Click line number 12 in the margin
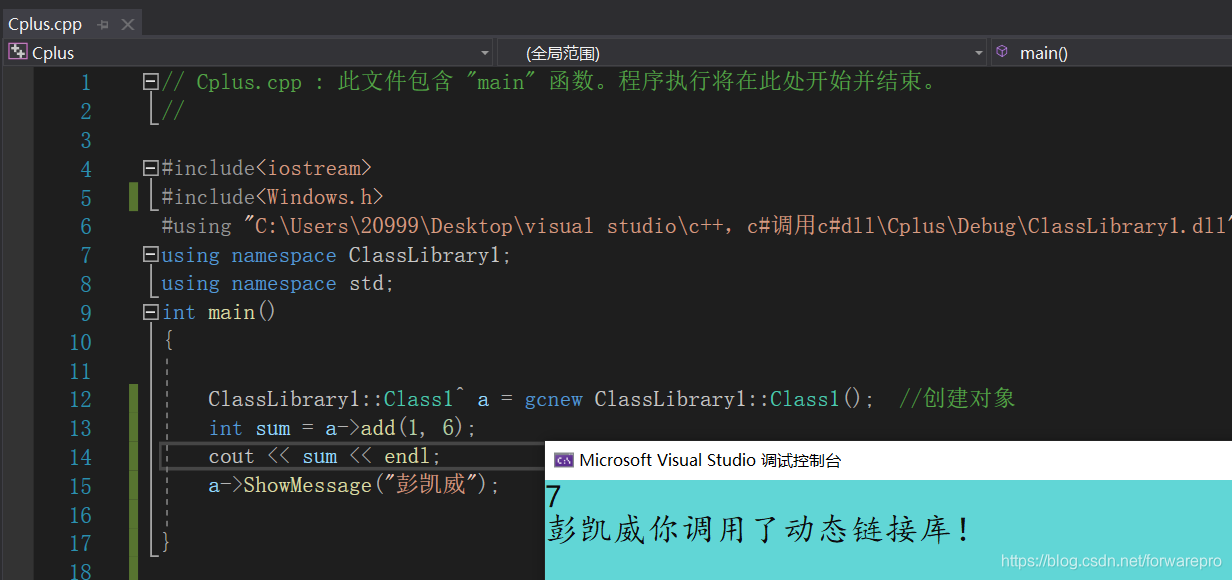This screenshot has width=1232, height=580. coord(80,399)
